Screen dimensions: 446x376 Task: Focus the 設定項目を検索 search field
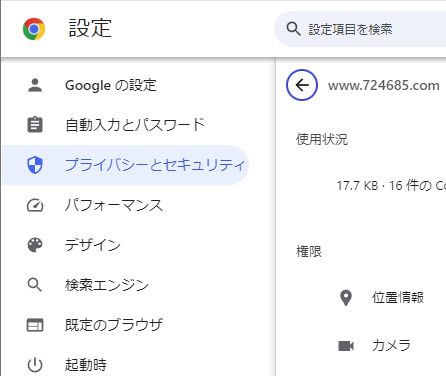(x=360, y=29)
